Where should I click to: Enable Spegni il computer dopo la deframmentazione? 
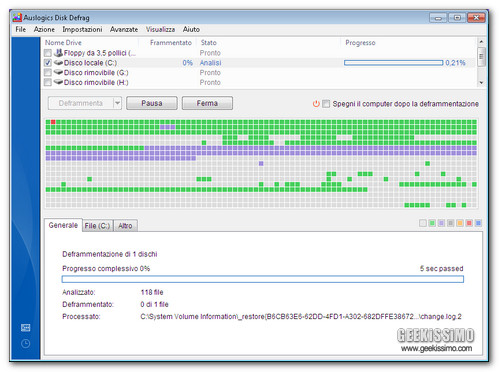[326, 104]
